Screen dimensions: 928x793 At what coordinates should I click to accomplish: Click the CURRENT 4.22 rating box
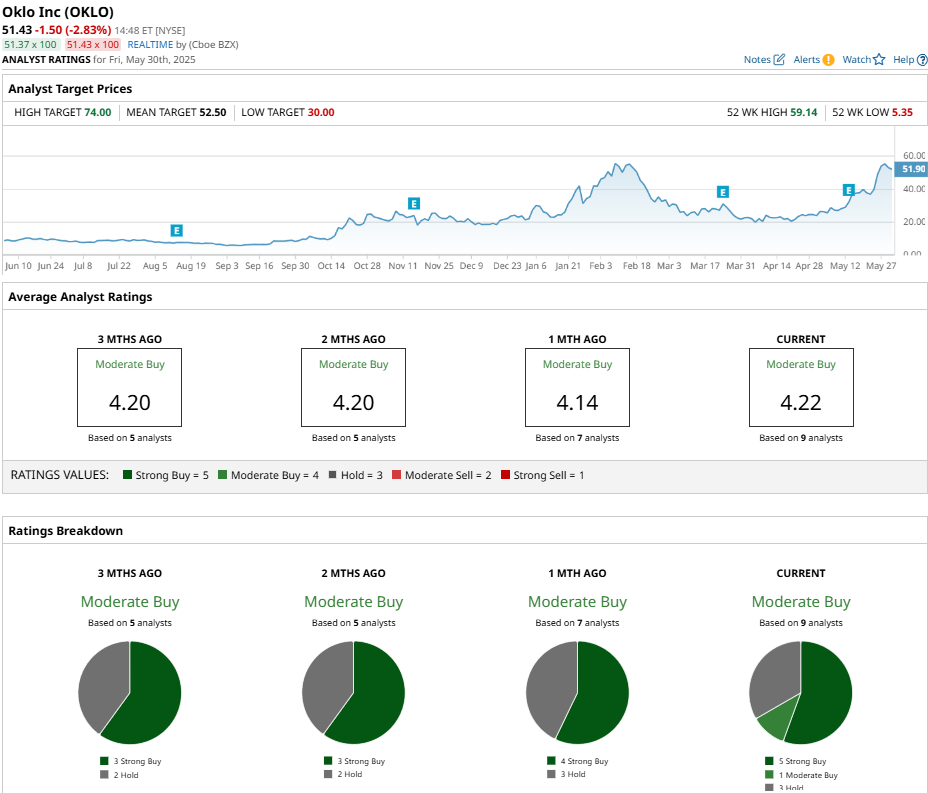(801, 387)
